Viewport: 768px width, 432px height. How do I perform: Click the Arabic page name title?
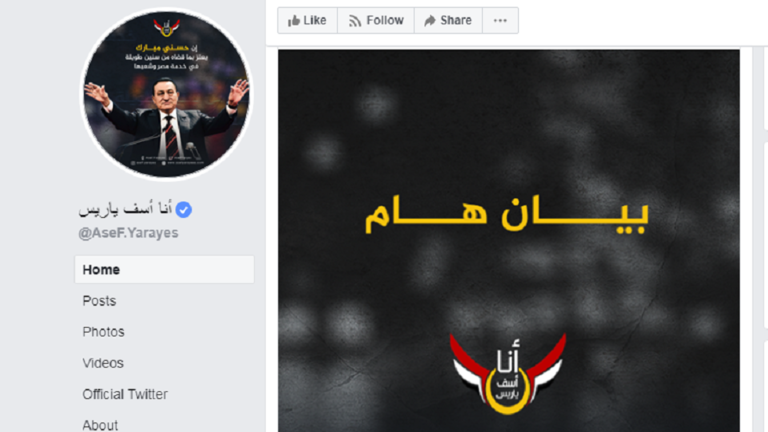coord(125,209)
